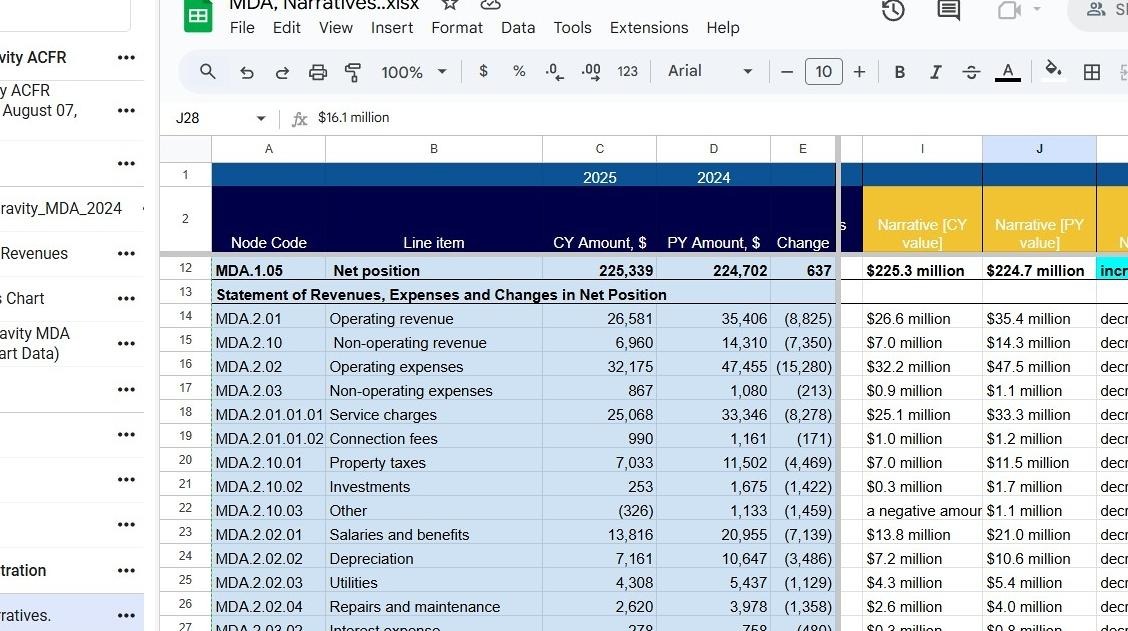This screenshot has width=1128, height=631.
Task: Select row 14 header
Action: pos(186,316)
